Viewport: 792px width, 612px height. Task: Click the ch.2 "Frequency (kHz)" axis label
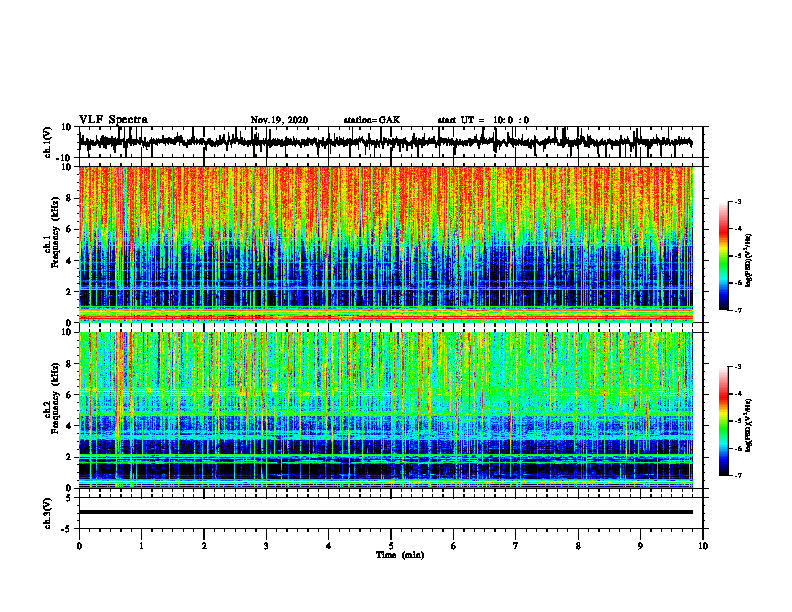(55, 398)
